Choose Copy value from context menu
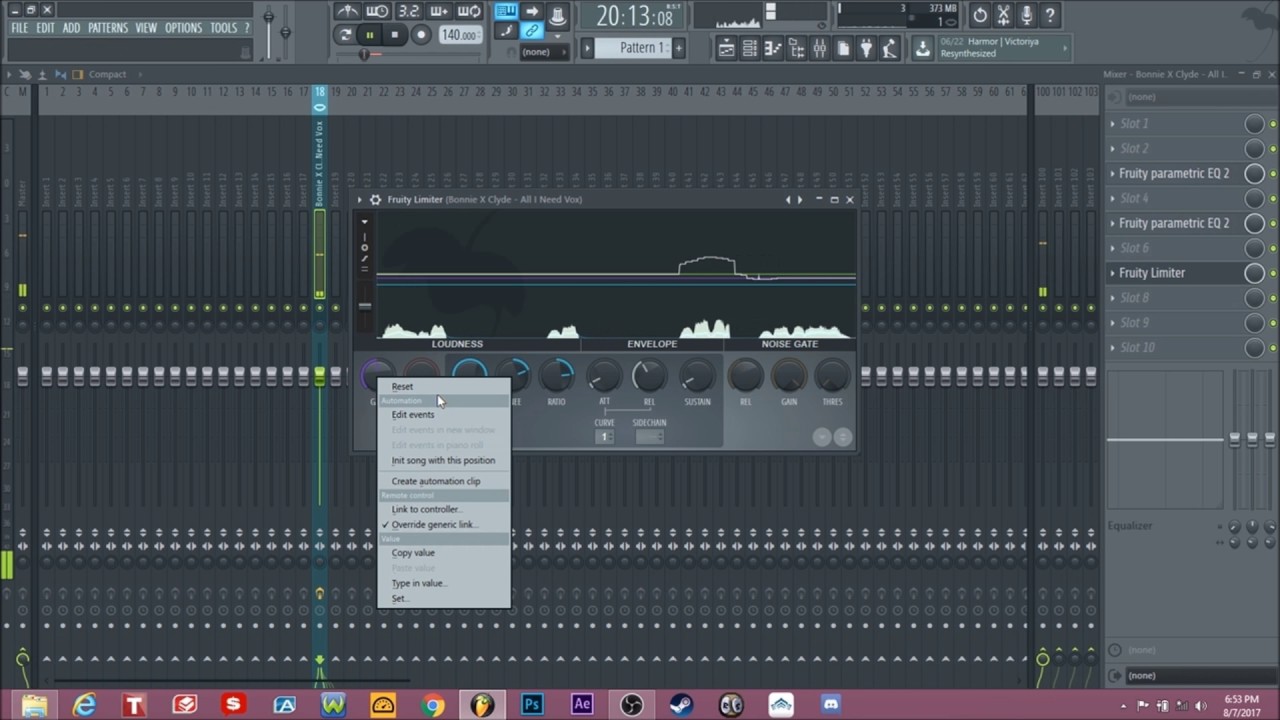Viewport: 1280px width, 720px height. tap(443, 552)
